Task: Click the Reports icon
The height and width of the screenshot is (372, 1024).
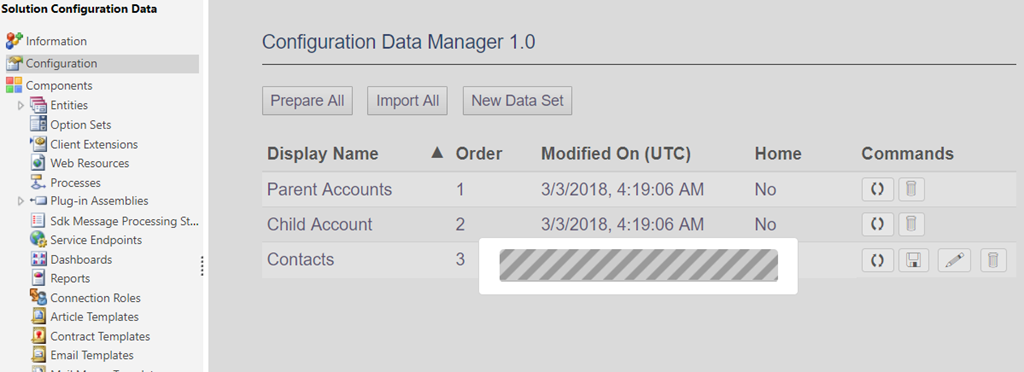Action: 39,278
